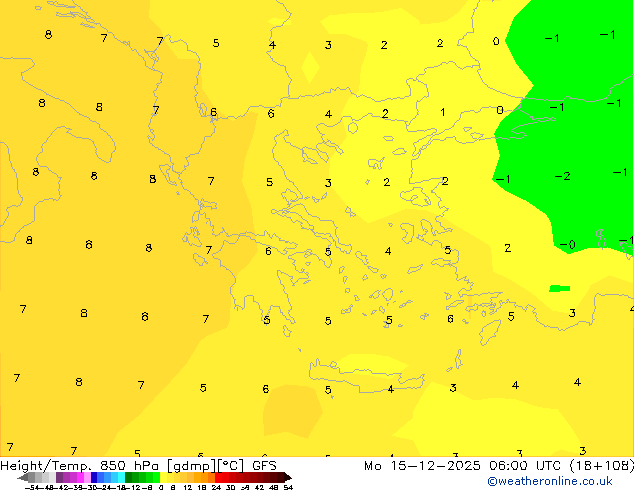The width and height of the screenshot is (634, 490).
Task: Open the weatheronline.co.uk copyright link
Action: tap(550, 481)
